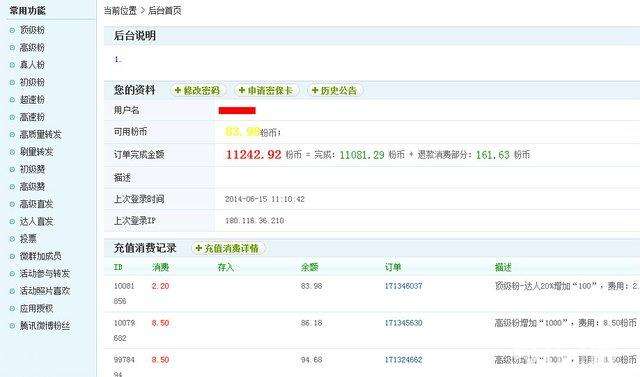Image resolution: width=640 pixels, height=377 pixels.
Task: Open order link 171324662
Action: coord(403,360)
